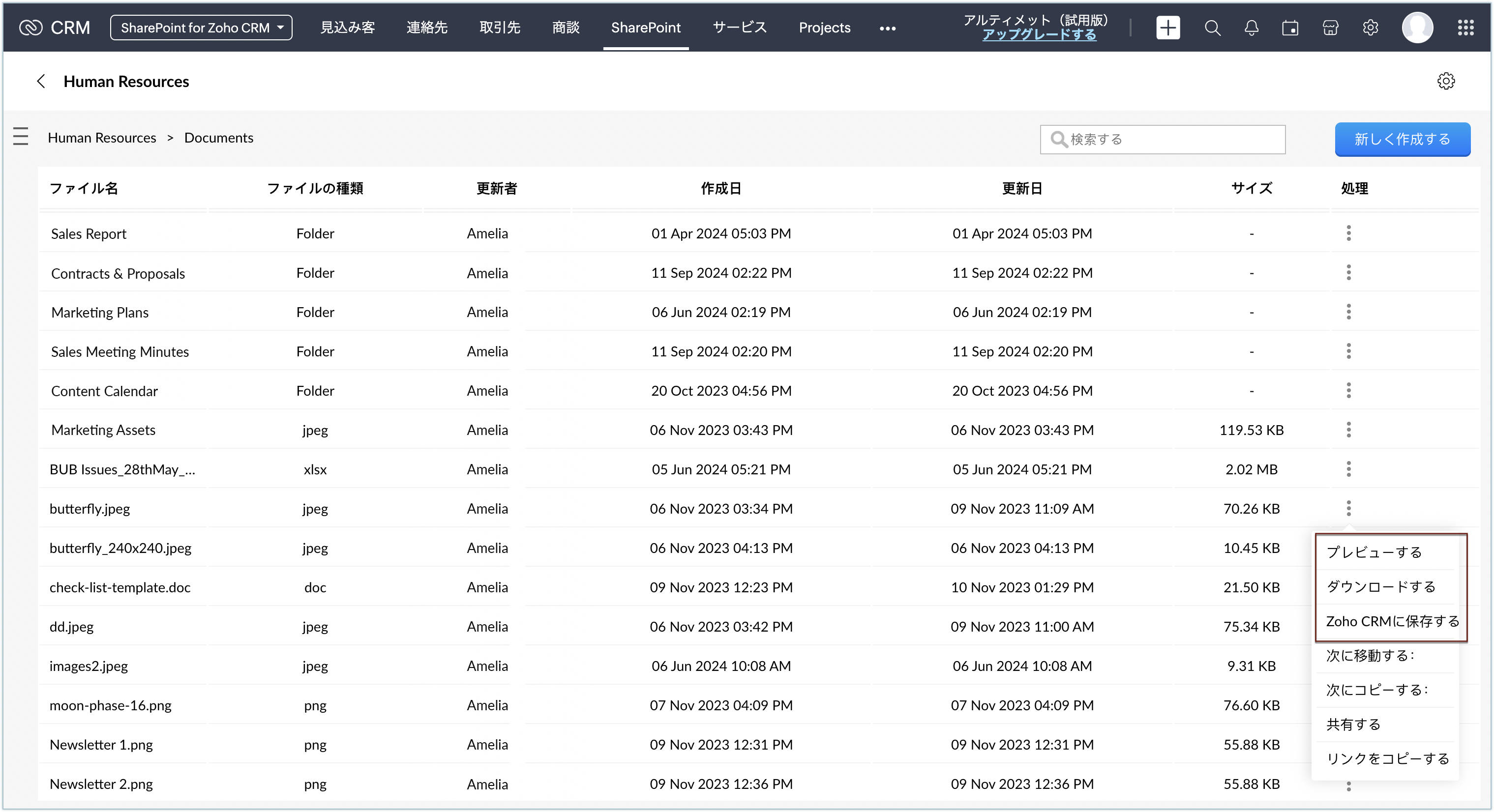Open the setup gear icon in top bar
1494x812 pixels.
pos(1370,28)
